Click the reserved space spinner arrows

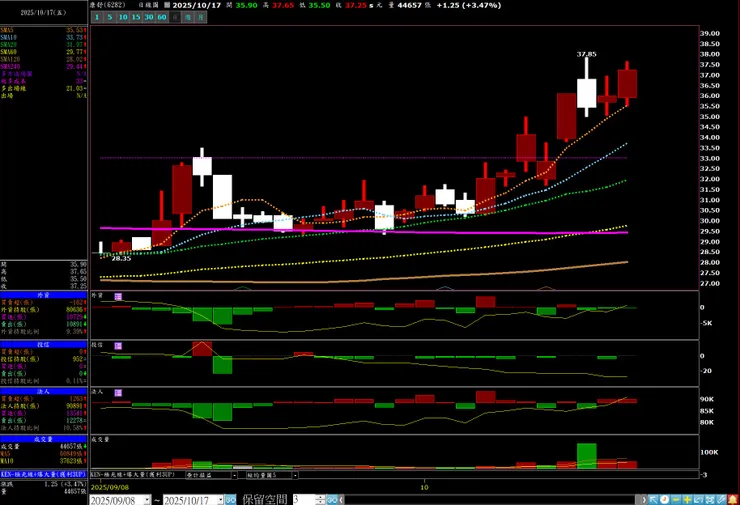(x=320, y=498)
